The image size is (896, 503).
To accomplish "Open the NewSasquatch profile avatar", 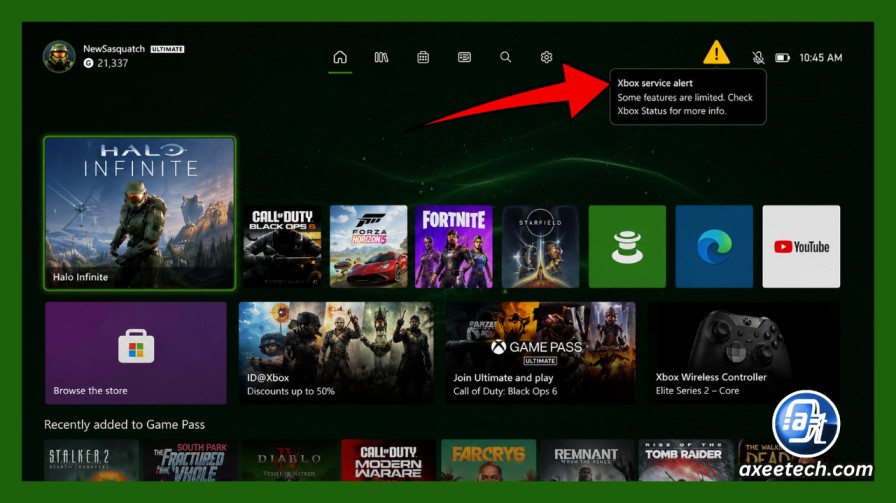I will [x=59, y=57].
